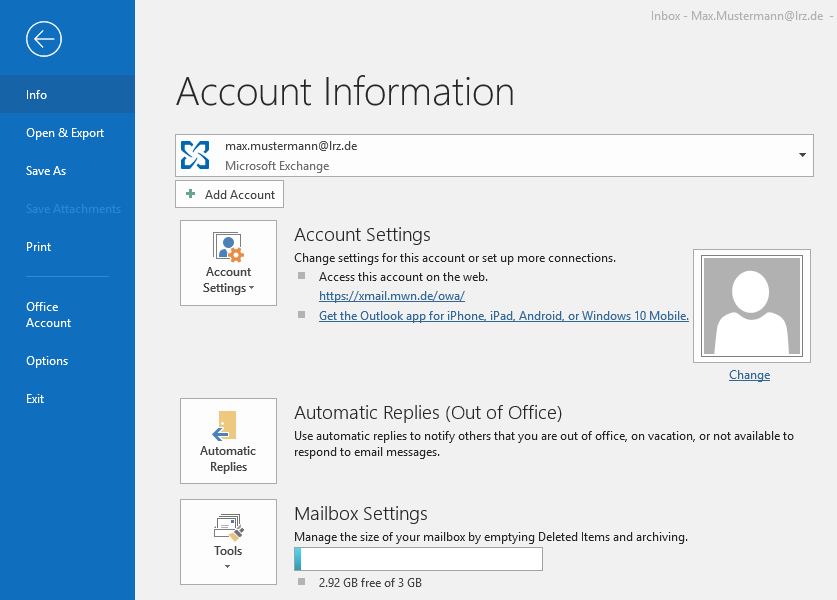Open the Office Account page
The width and height of the screenshot is (837, 600).
tap(48, 314)
